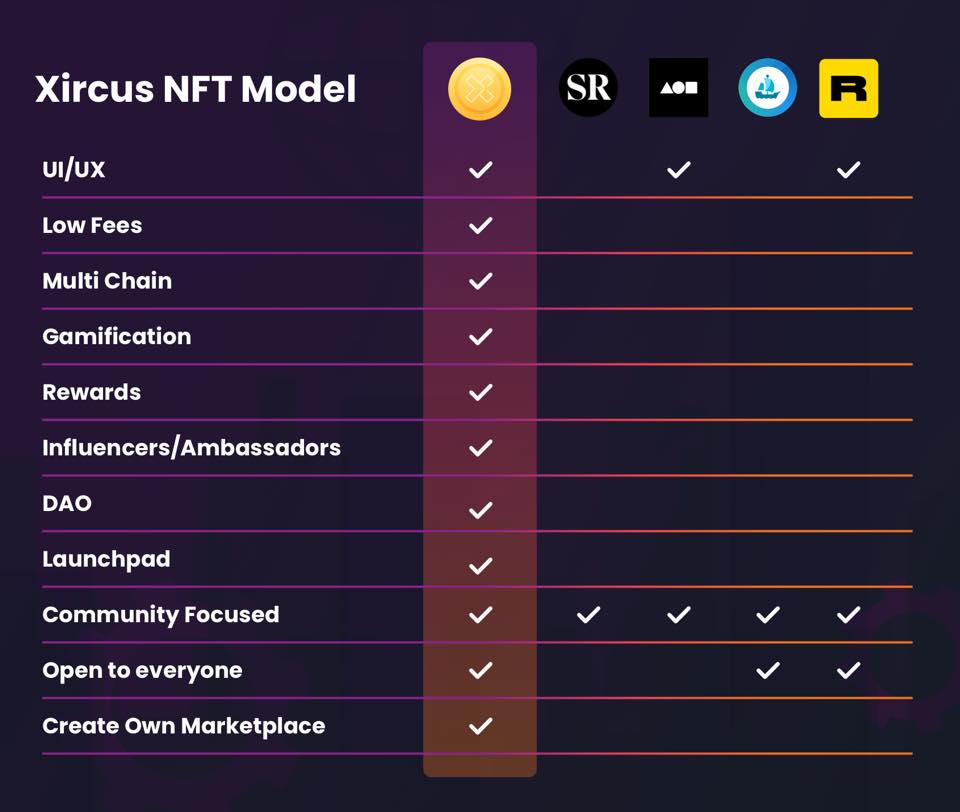Click Foundation's UI/UX checkmark
960x812 pixels.
[x=678, y=170]
